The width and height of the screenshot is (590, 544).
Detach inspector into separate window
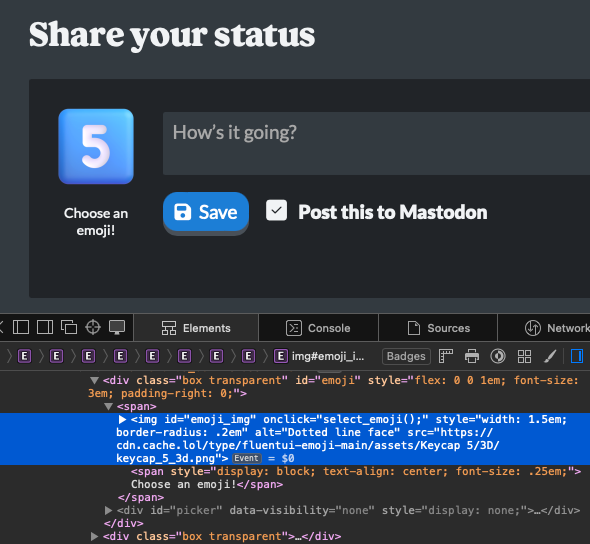(x=69, y=327)
